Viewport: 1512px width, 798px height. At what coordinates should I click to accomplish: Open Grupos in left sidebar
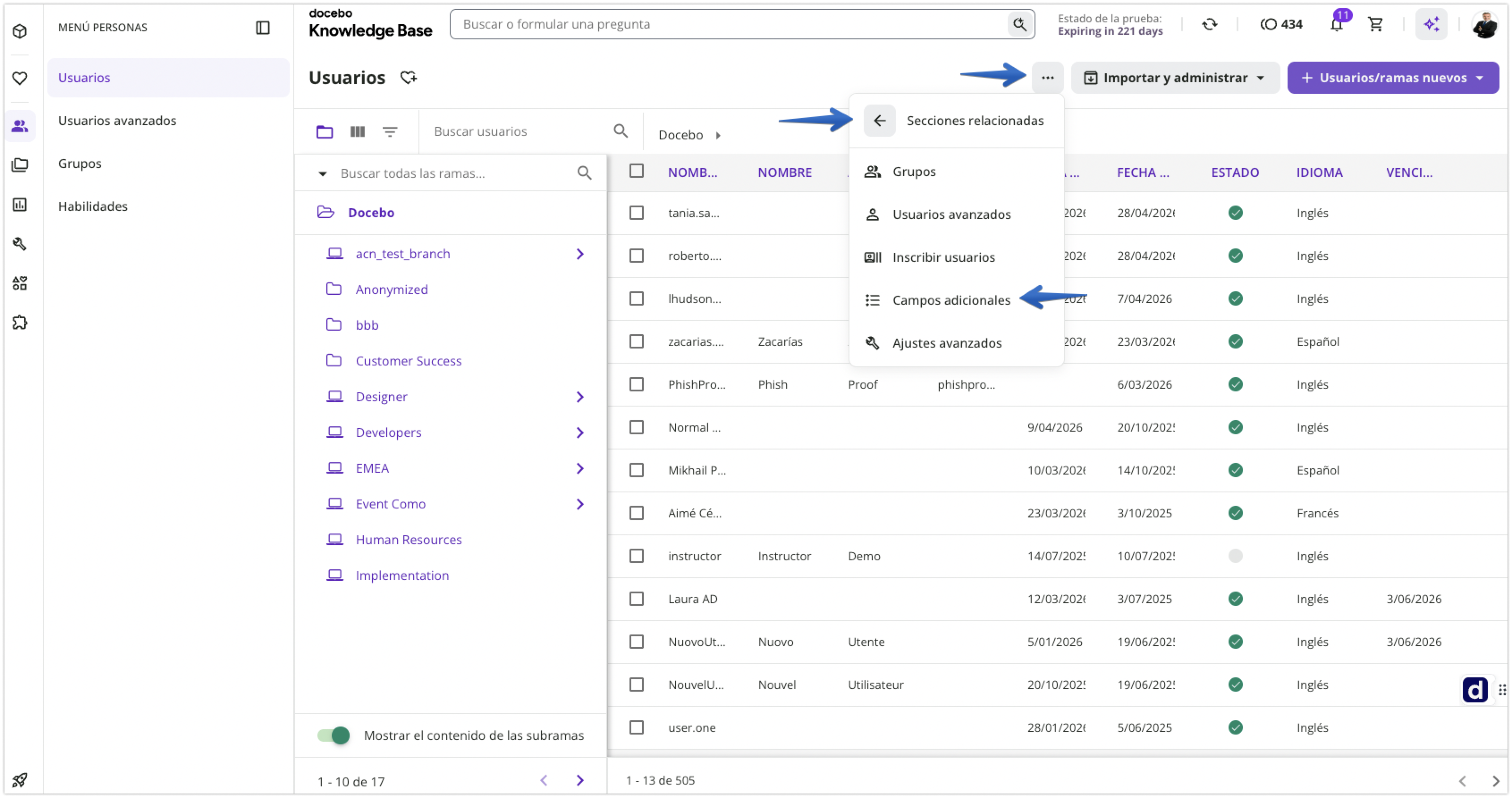(x=168, y=163)
